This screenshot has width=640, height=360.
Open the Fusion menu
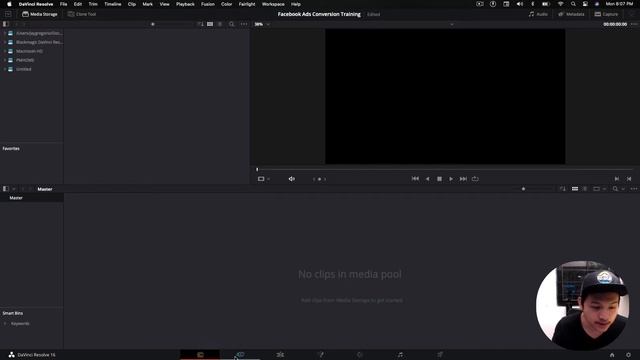(208, 4)
